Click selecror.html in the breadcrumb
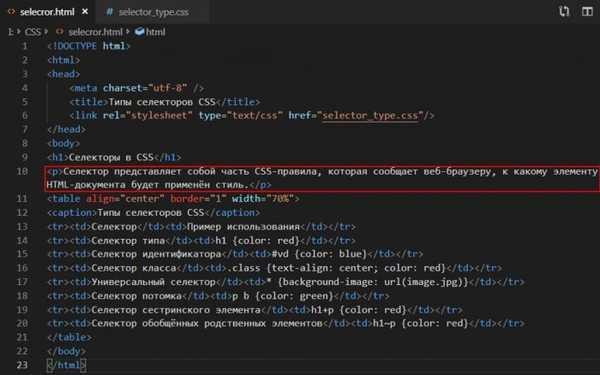The height and width of the screenshot is (375, 600). [95, 32]
